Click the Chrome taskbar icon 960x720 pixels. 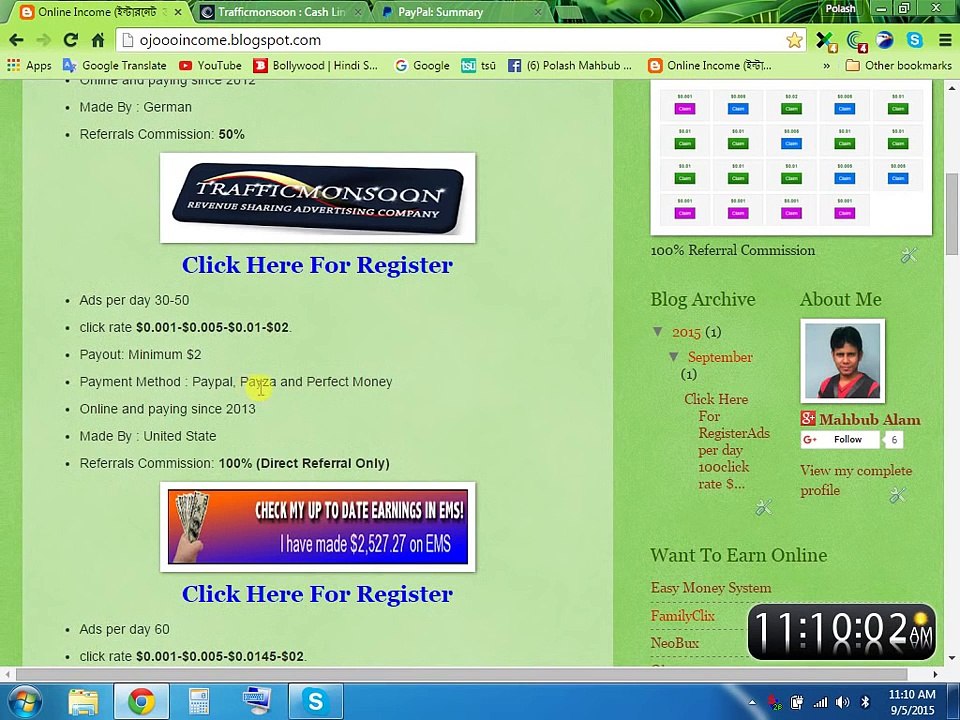(141, 702)
